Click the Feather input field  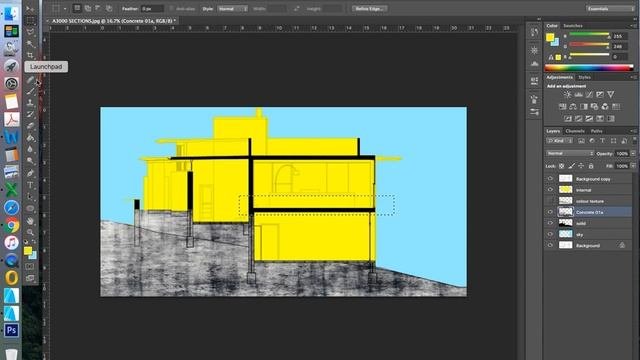(x=152, y=9)
